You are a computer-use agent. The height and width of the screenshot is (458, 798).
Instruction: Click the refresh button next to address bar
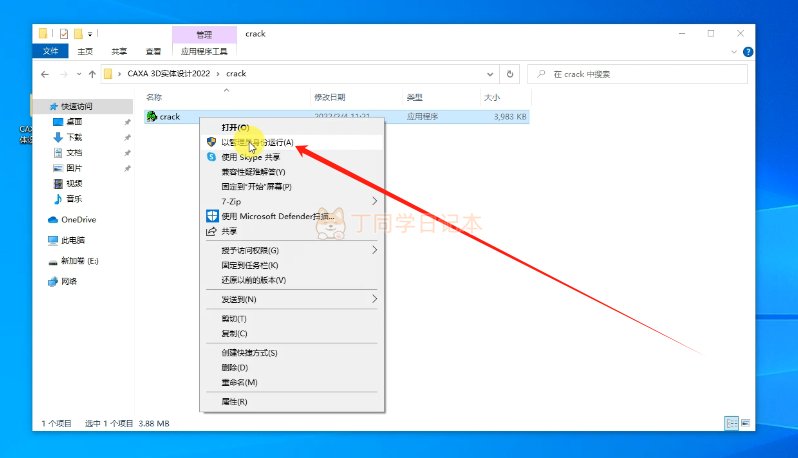point(510,74)
